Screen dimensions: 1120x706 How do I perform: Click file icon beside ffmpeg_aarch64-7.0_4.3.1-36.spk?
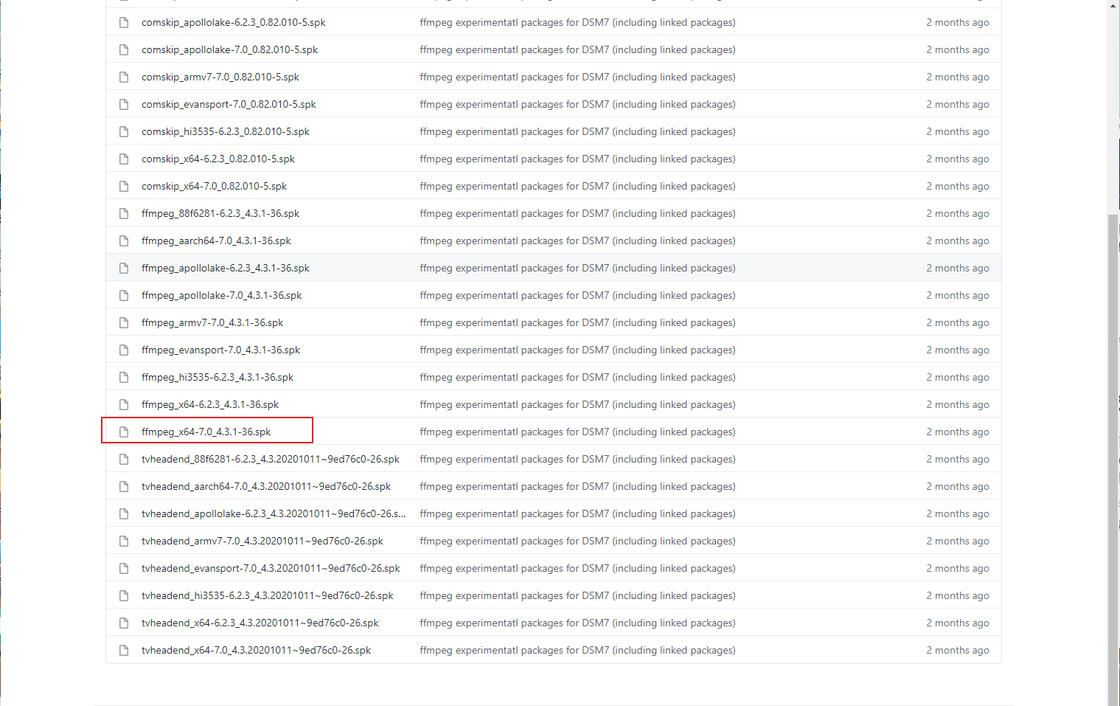(x=124, y=241)
